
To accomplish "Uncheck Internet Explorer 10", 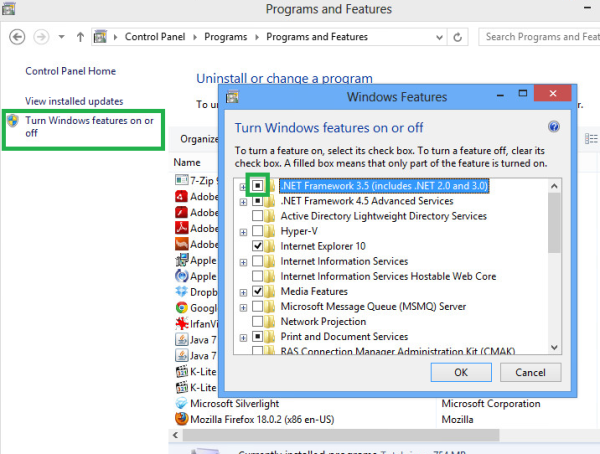I will pyautogui.click(x=258, y=246).
